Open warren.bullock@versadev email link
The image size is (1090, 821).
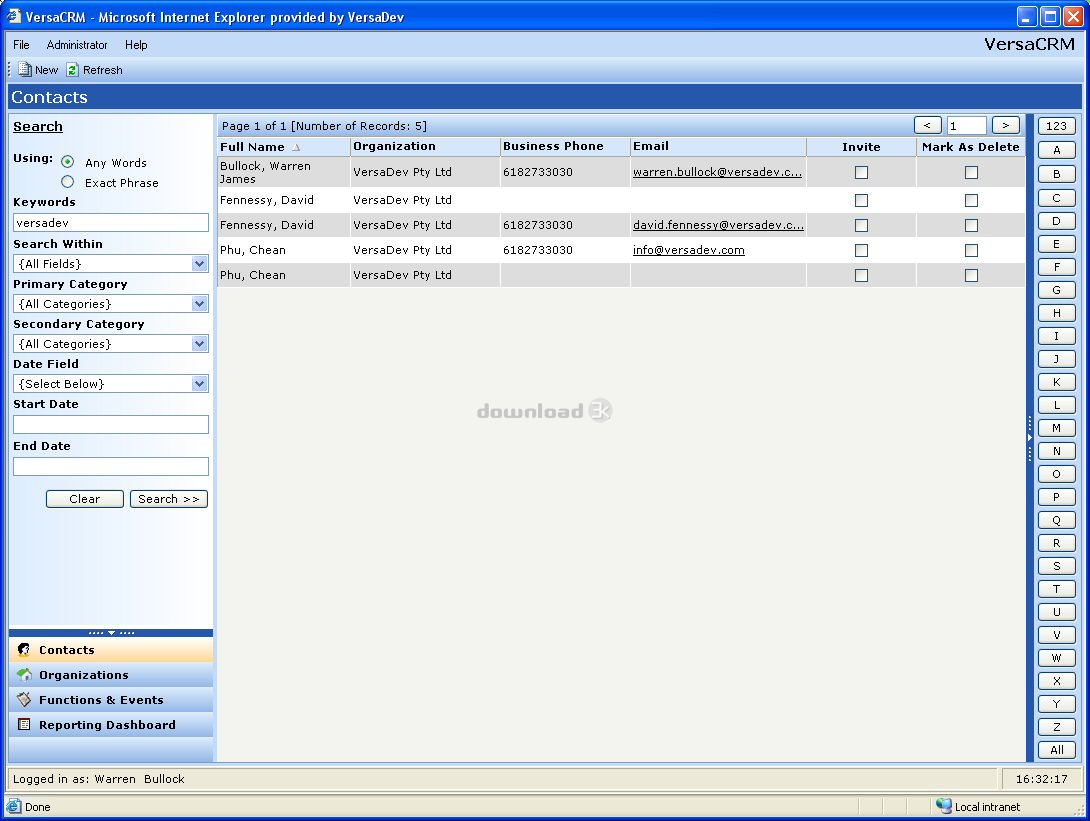(717, 172)
